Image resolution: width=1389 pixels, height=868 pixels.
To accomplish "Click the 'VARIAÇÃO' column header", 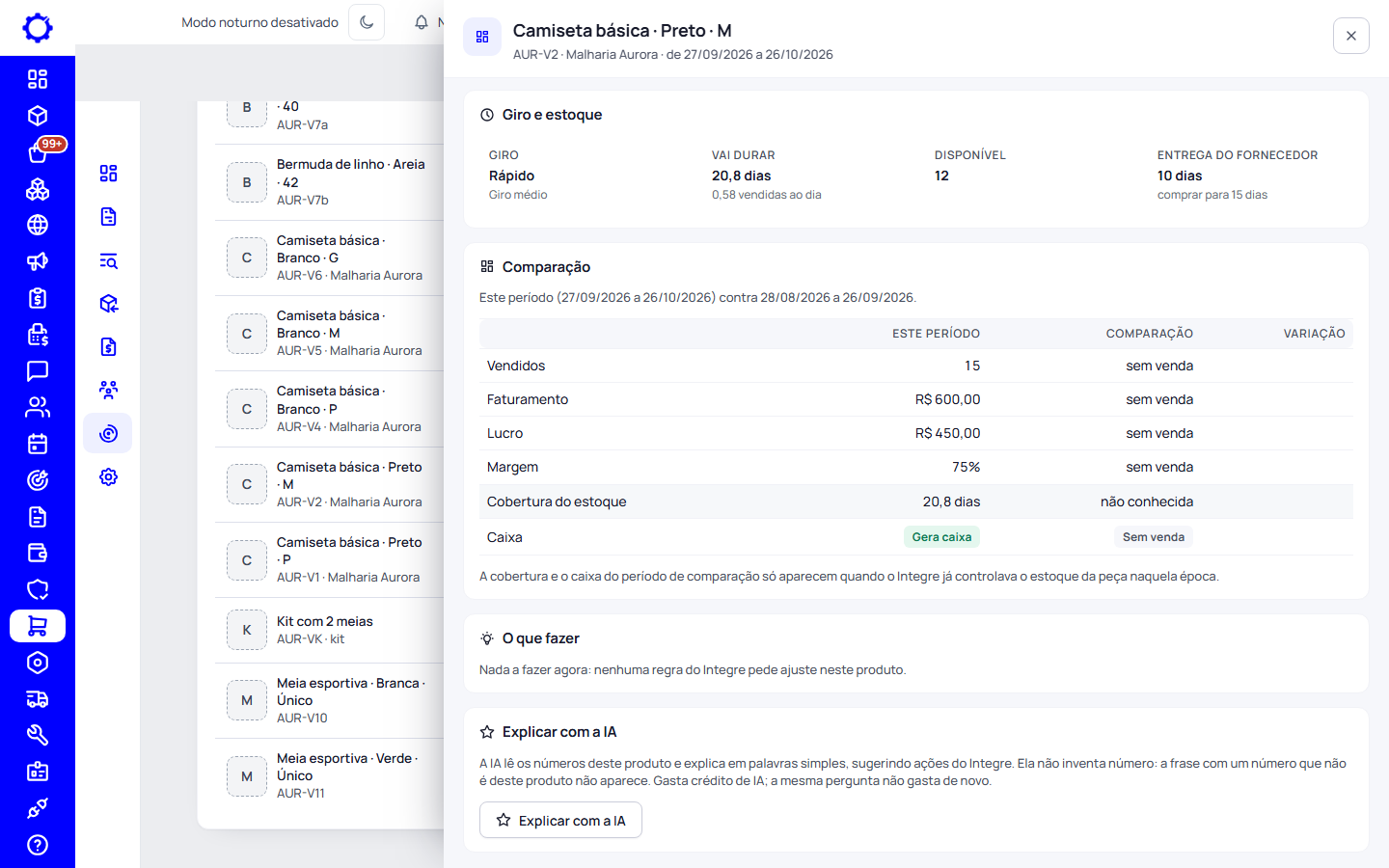I will pyautogui.click(x=1314, y=334).
